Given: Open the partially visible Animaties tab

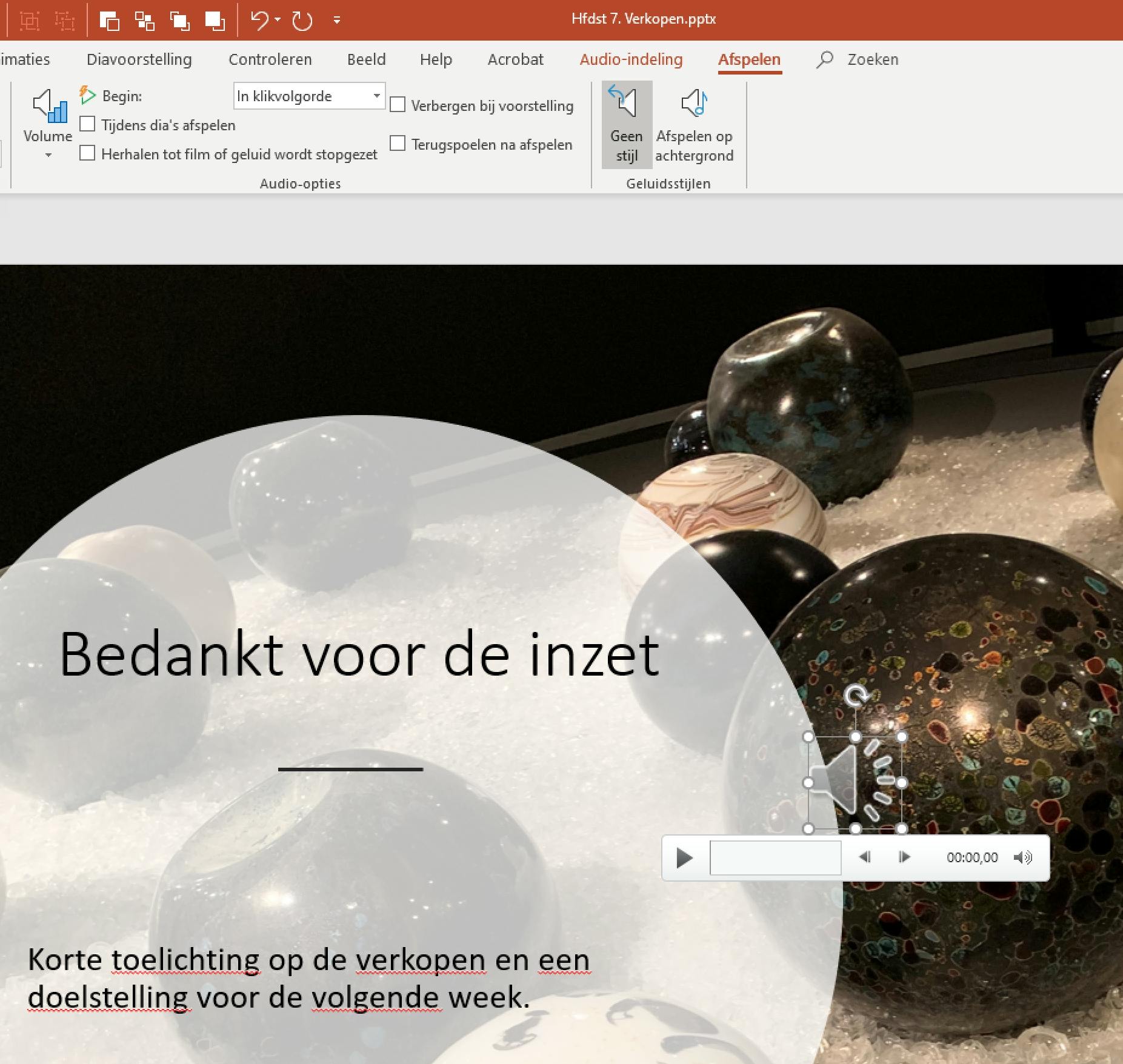Looking at the screenshot, I should point(25,59).
